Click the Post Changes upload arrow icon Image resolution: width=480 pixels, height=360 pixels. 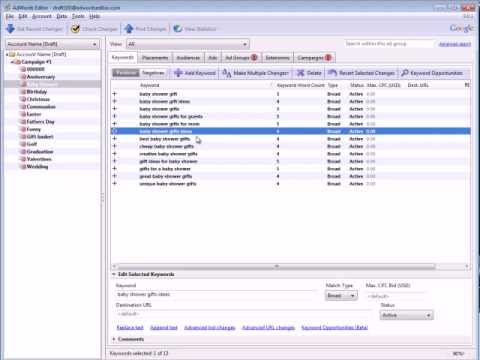click(x=129, y=29)
